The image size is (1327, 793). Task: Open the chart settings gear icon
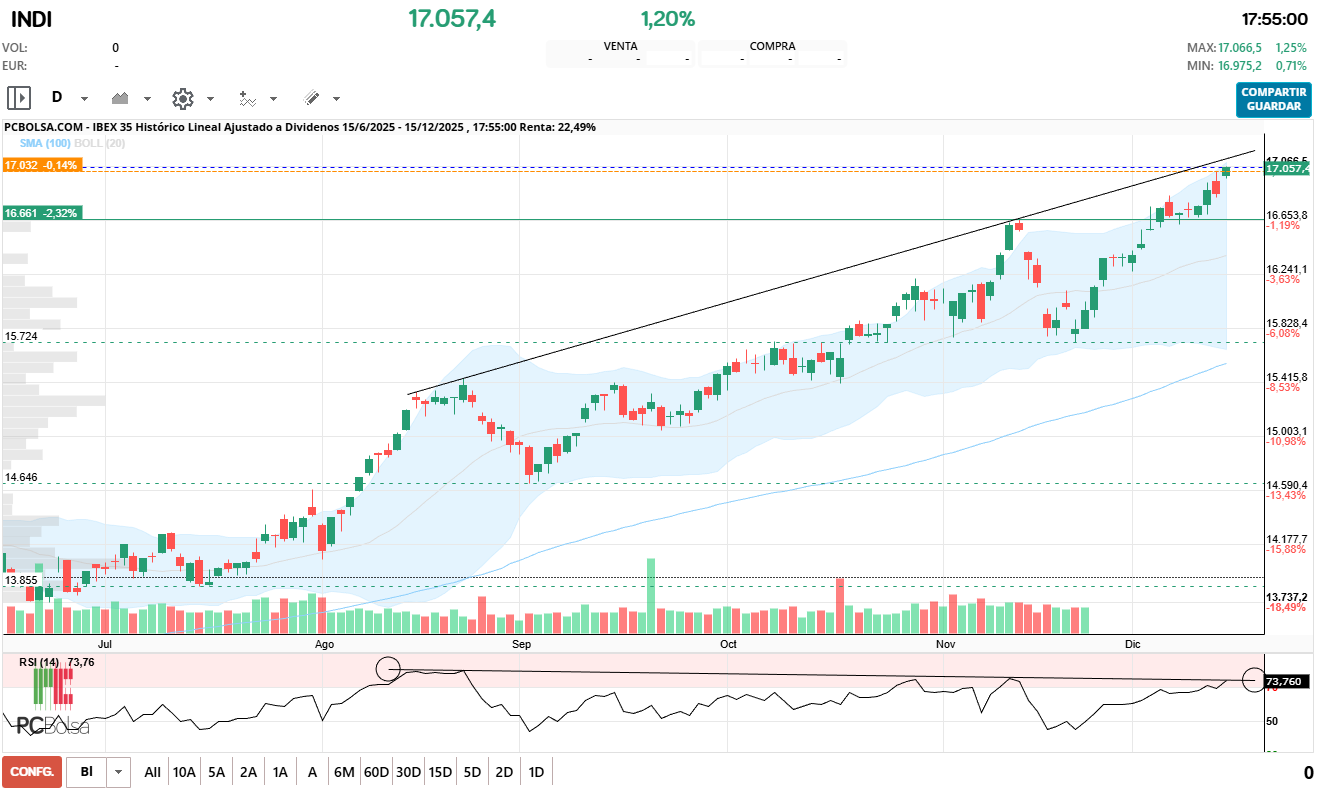tap(182, 98)
